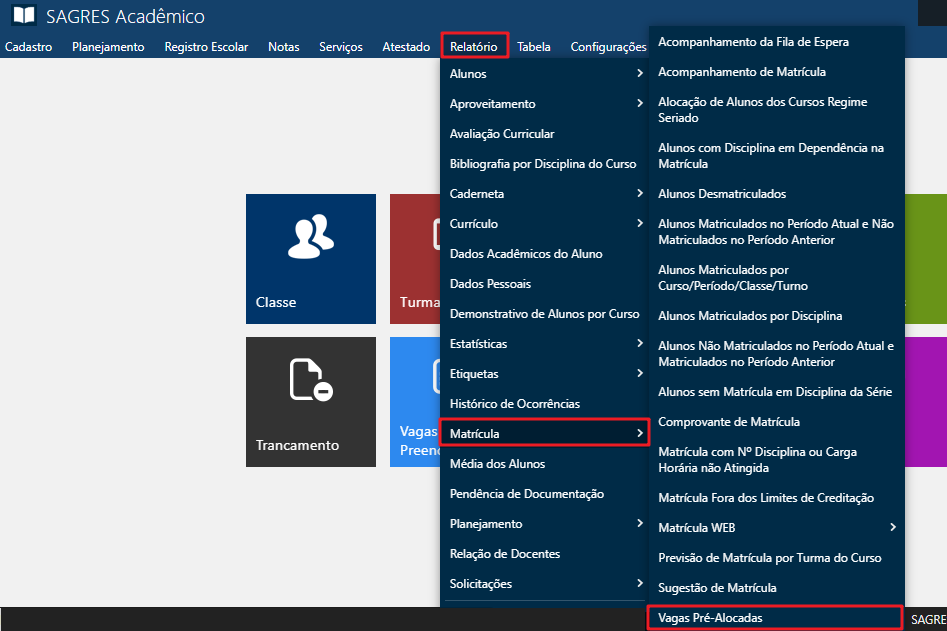
Task: Expand the Planejamento submenu arrow in Relatório
Action: [x=640, y=523]
